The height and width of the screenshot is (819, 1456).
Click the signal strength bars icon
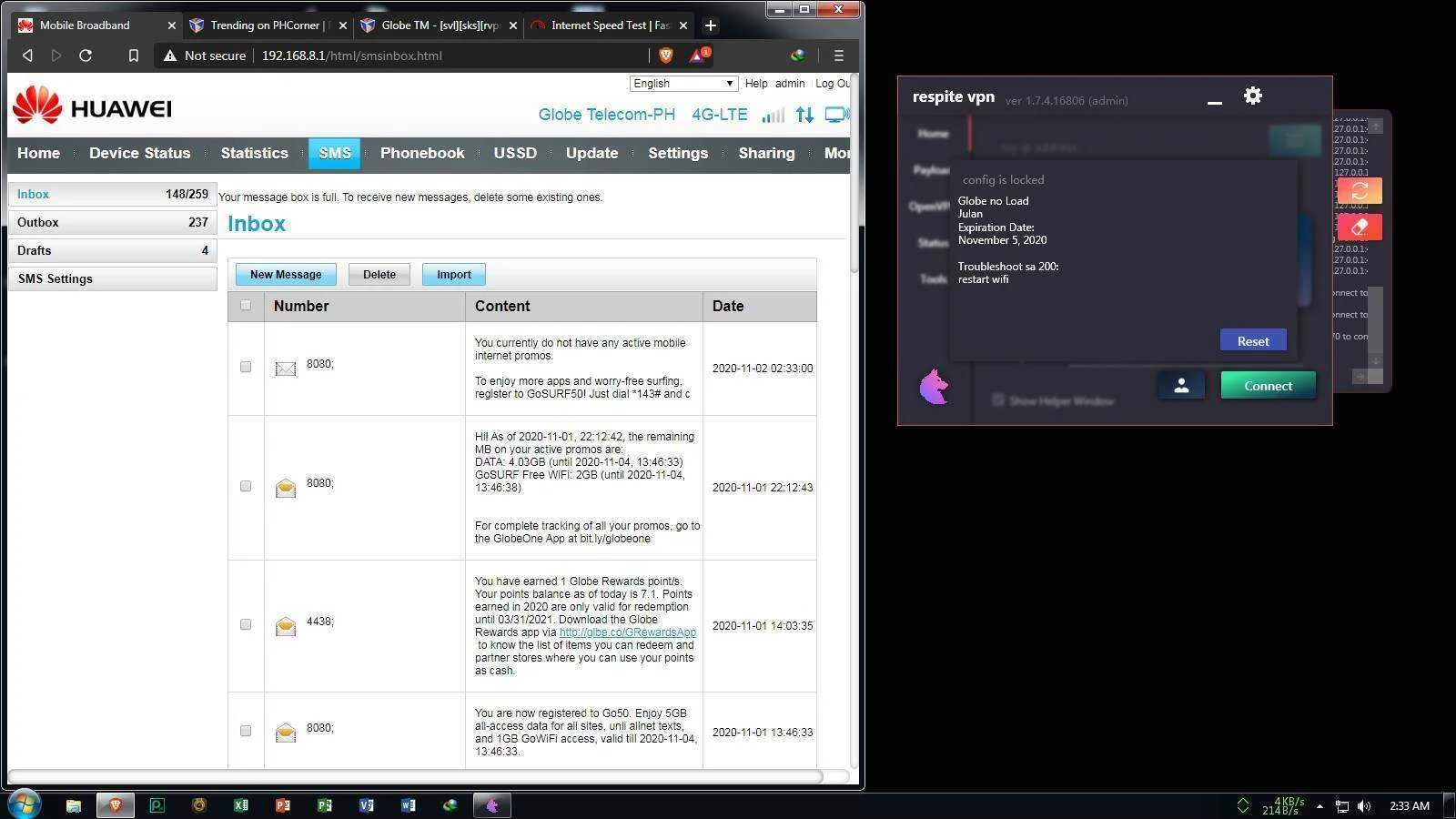[x=773, y=115]
